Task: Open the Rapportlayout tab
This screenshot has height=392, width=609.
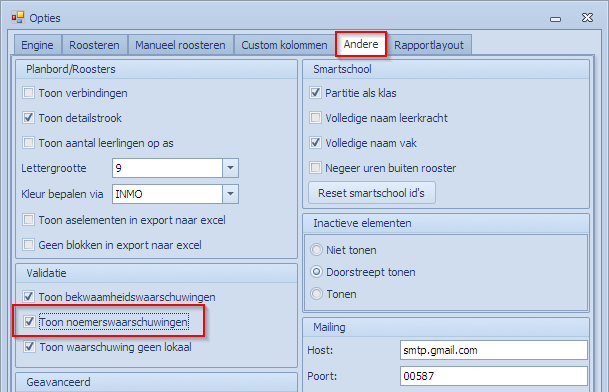Action: (x=429, y=45)
